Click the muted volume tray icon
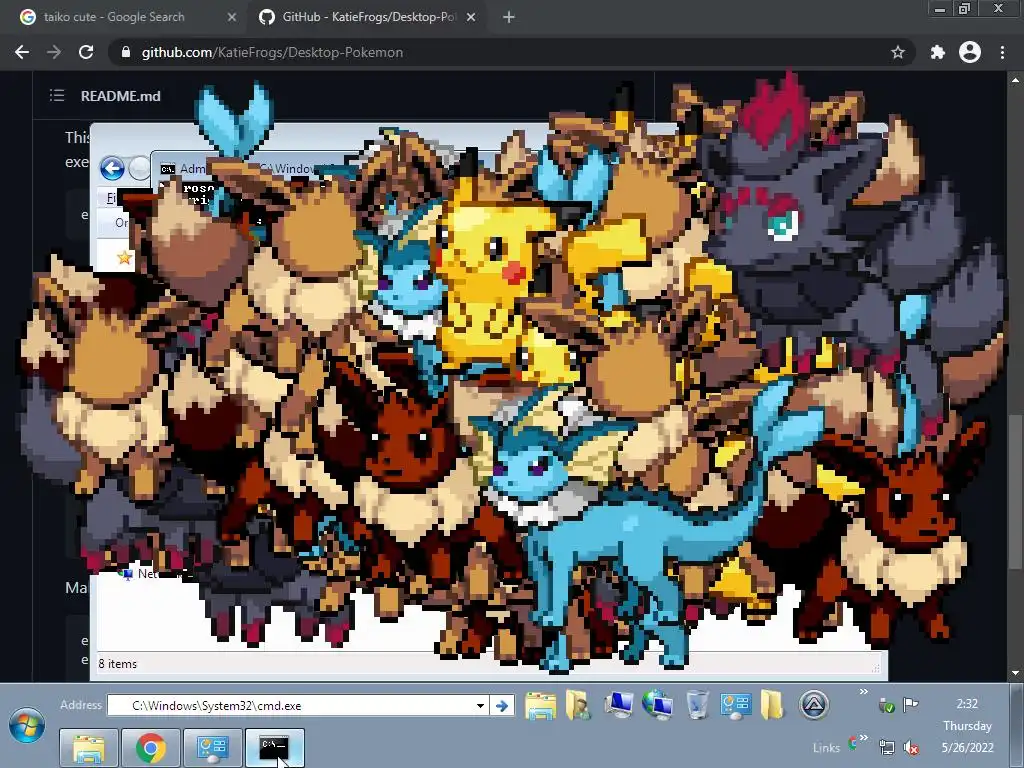This screenshot has height=768, width=1024. coord(910,747)
